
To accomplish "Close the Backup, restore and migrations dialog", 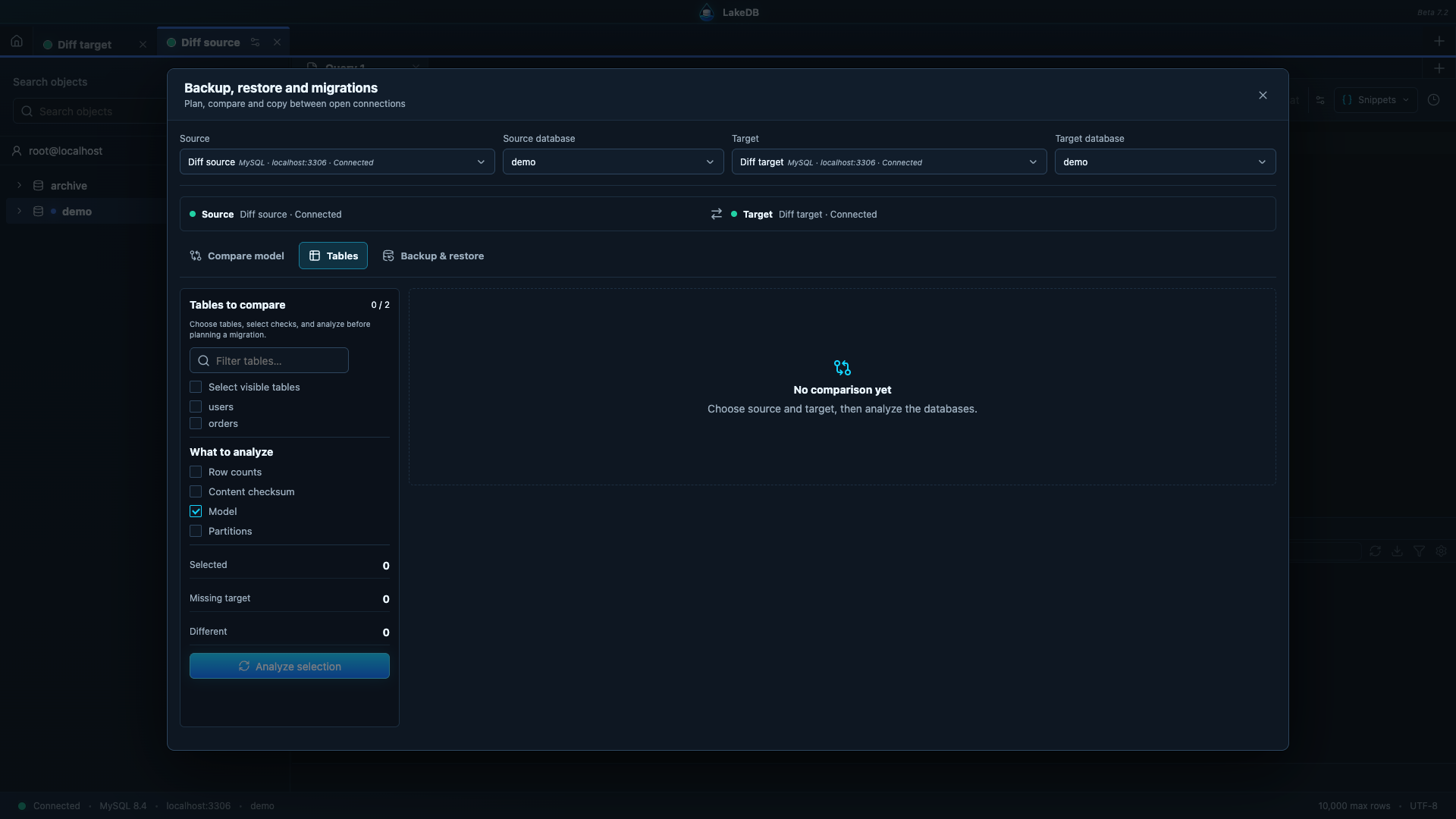I will tap(1263, 96).
